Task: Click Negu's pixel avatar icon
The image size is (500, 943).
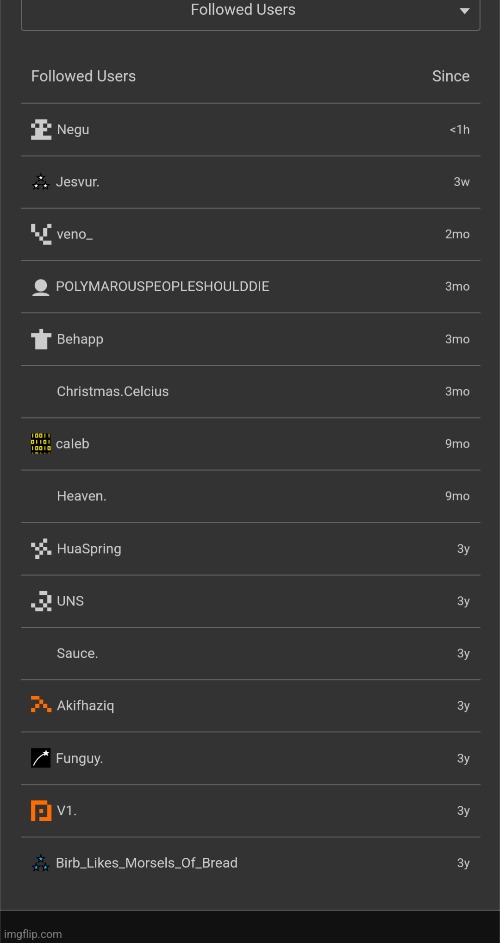Action: click(41, 129)
